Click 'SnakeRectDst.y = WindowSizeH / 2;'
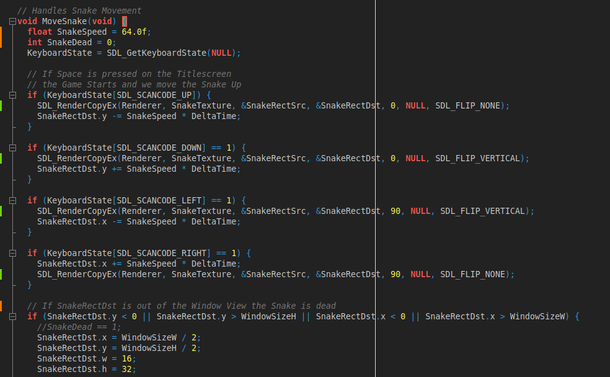The height and width of the screenshot is (377, 610). point(119,348)
